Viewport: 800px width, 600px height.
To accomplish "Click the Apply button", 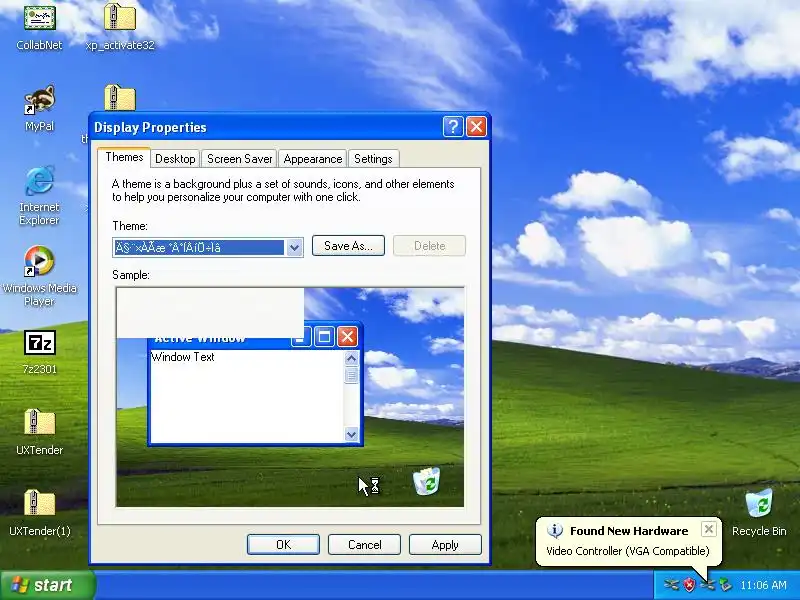I will pos(445,544).
